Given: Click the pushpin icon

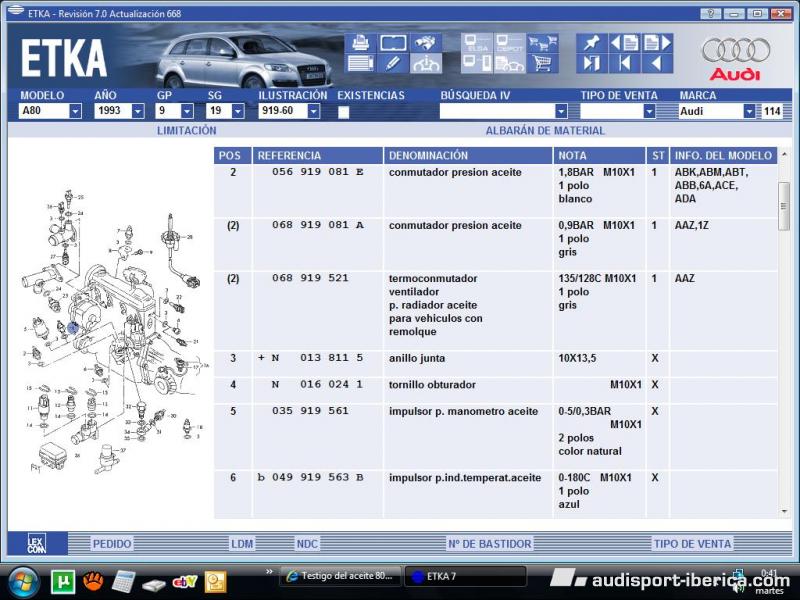Looking at the screenshot, I should [592, 43].
